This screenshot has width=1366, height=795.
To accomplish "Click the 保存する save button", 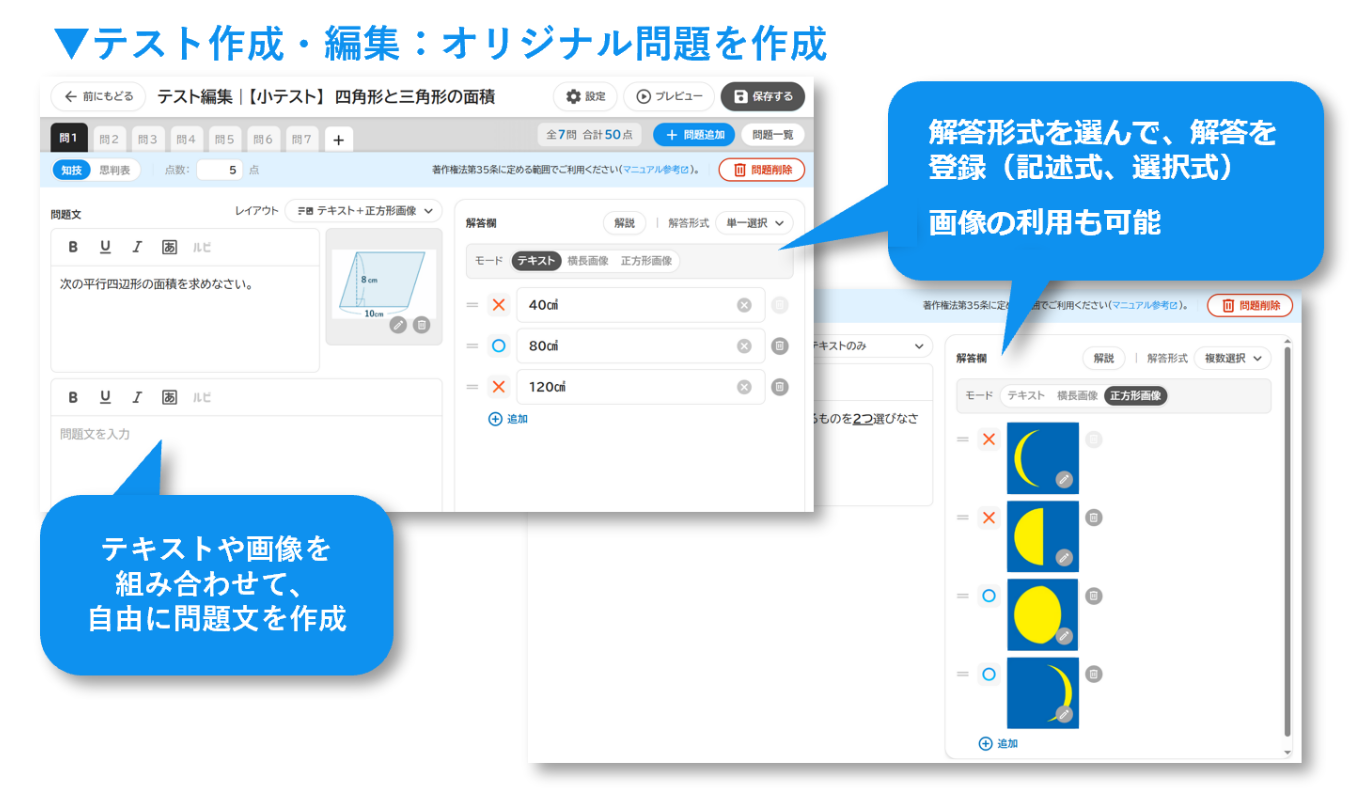I will (x=762, y=96).
